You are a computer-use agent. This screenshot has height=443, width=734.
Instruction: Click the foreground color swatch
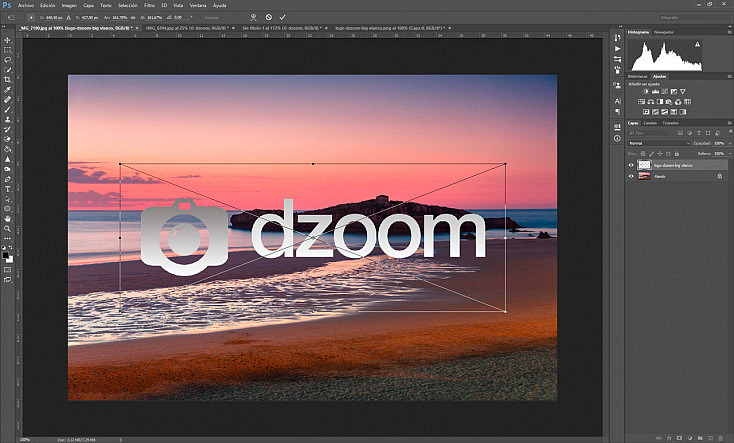tap(6, 255)
